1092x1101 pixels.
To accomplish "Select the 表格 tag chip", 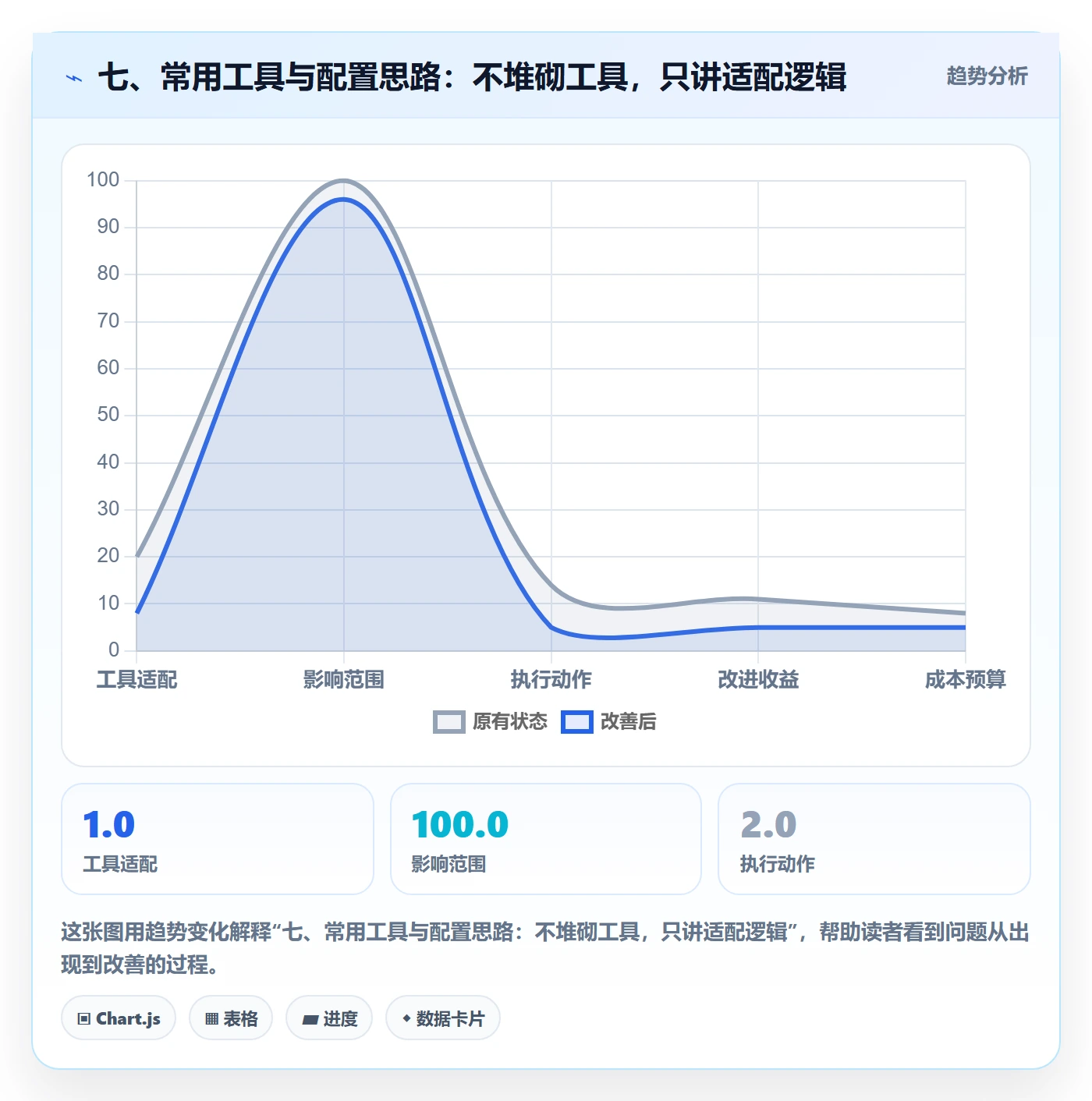I will (231, 1018).
